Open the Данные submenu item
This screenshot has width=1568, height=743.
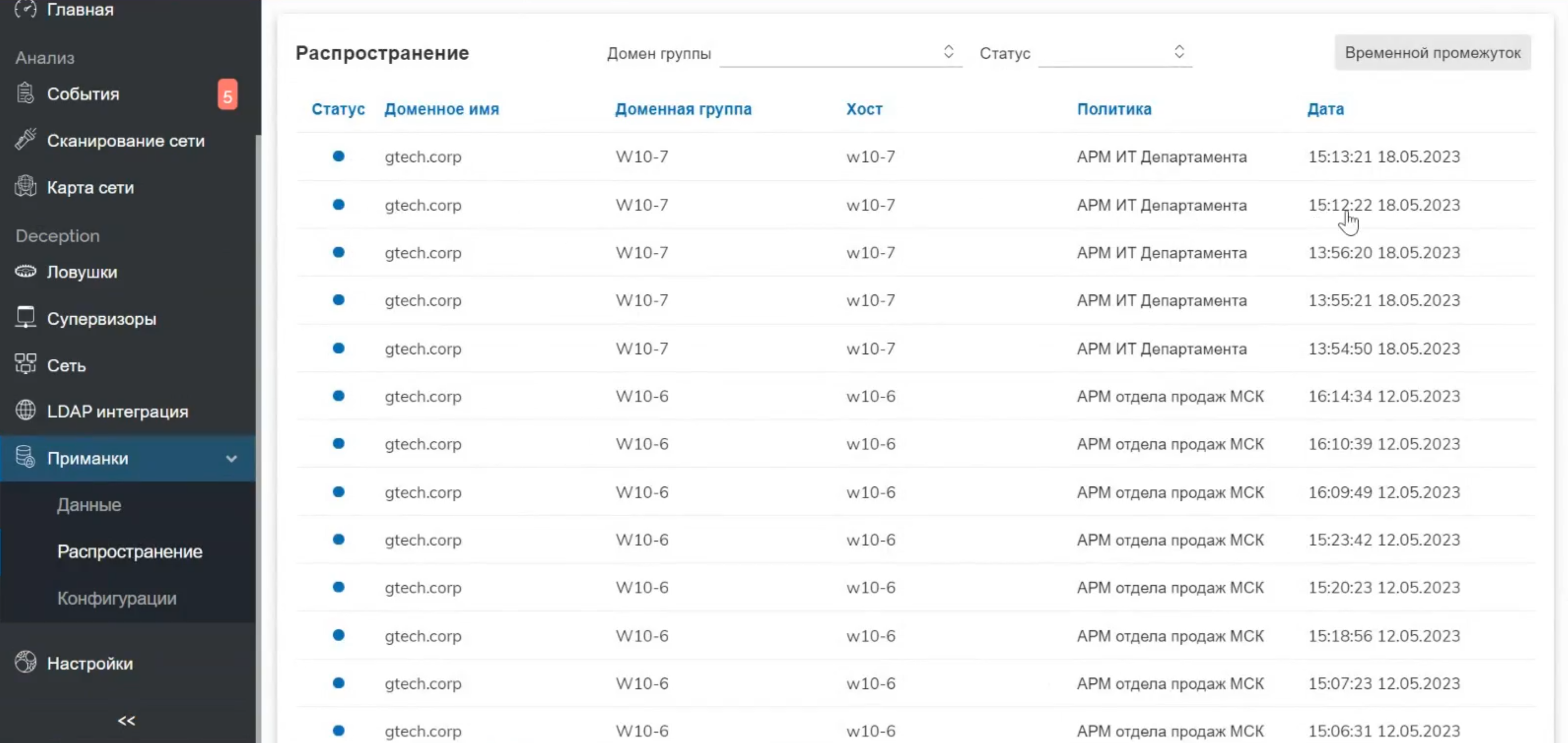tap(89, 504)
